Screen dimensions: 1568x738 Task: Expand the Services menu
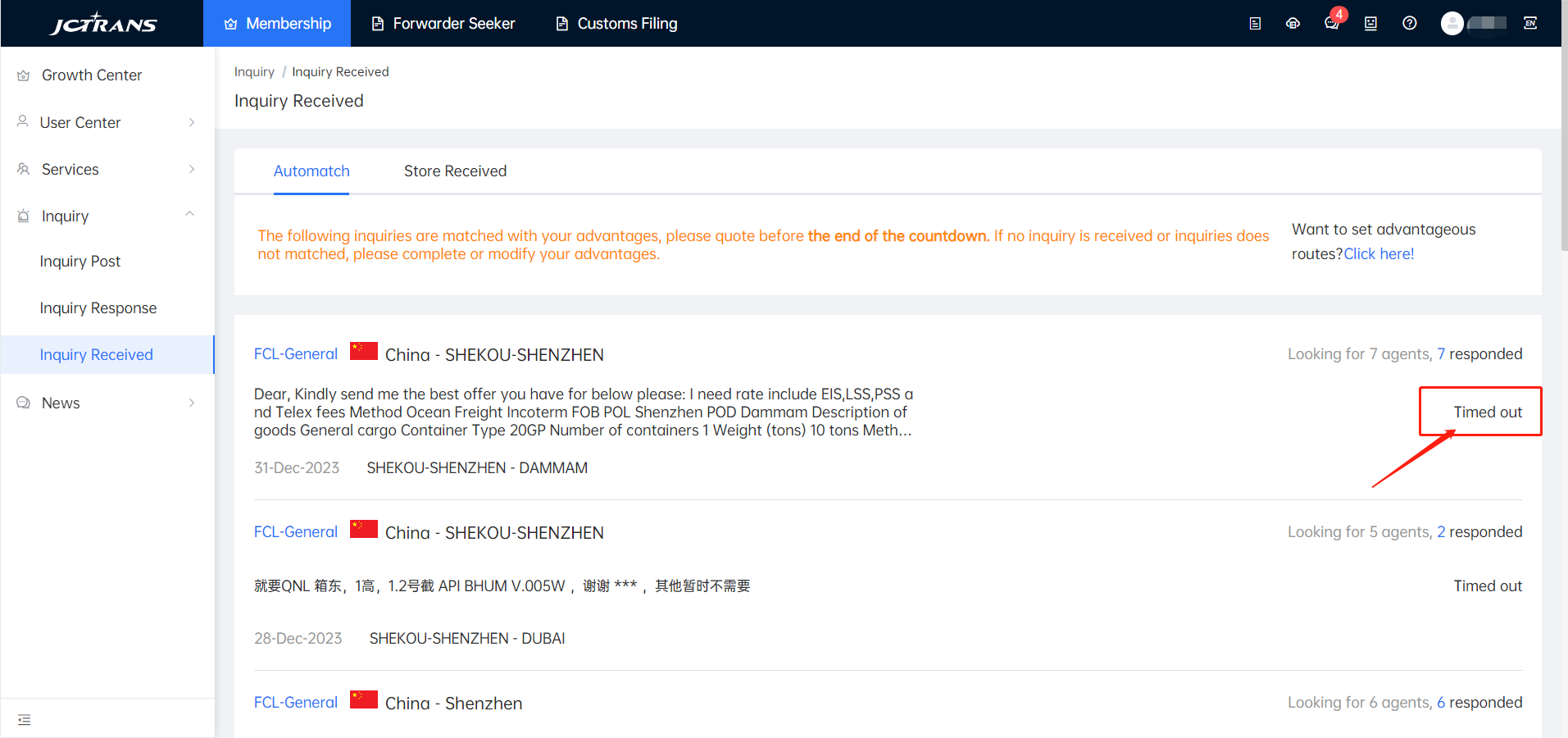(107, 169)
